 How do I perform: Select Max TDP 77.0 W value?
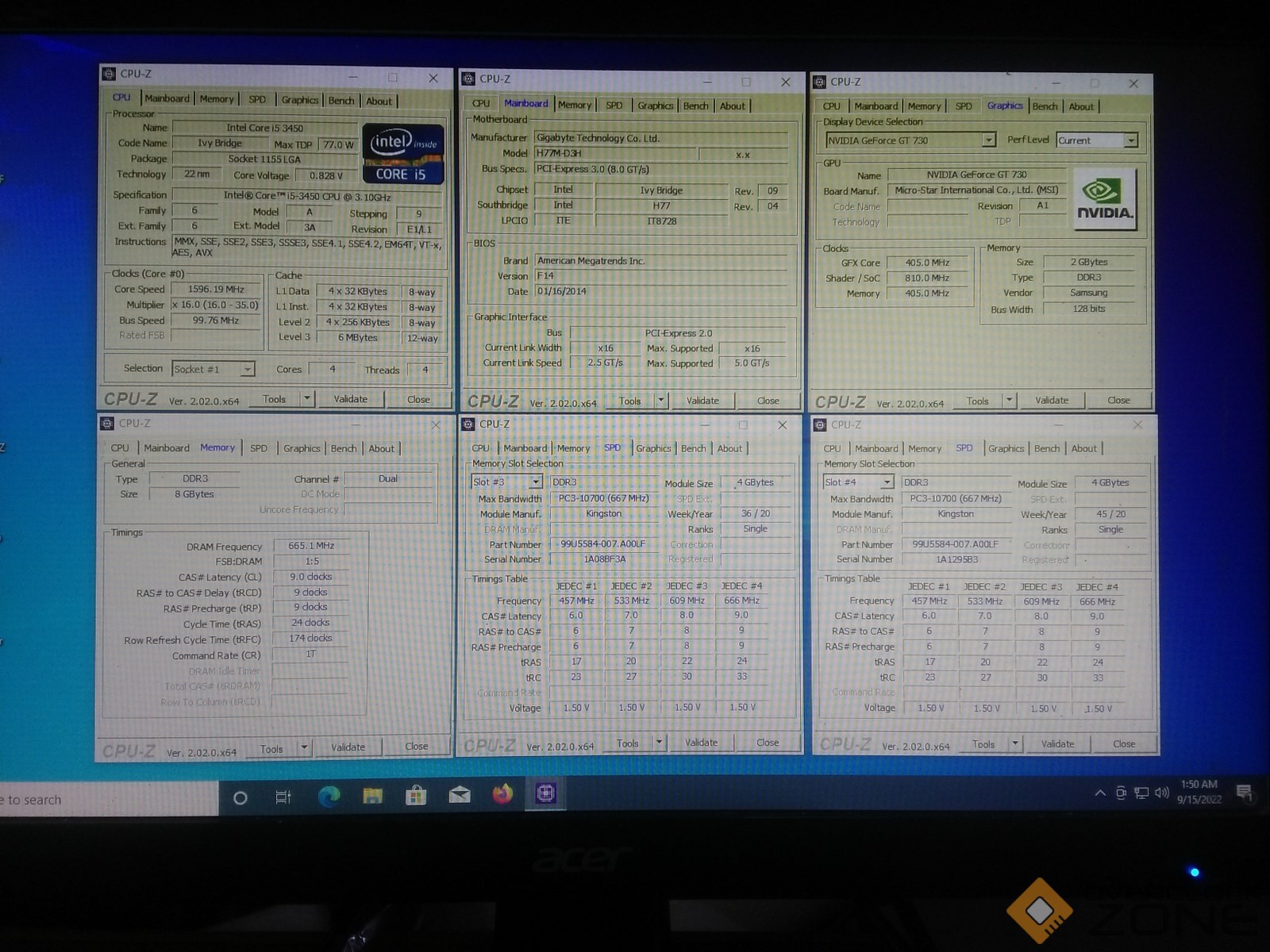(338, 144)
